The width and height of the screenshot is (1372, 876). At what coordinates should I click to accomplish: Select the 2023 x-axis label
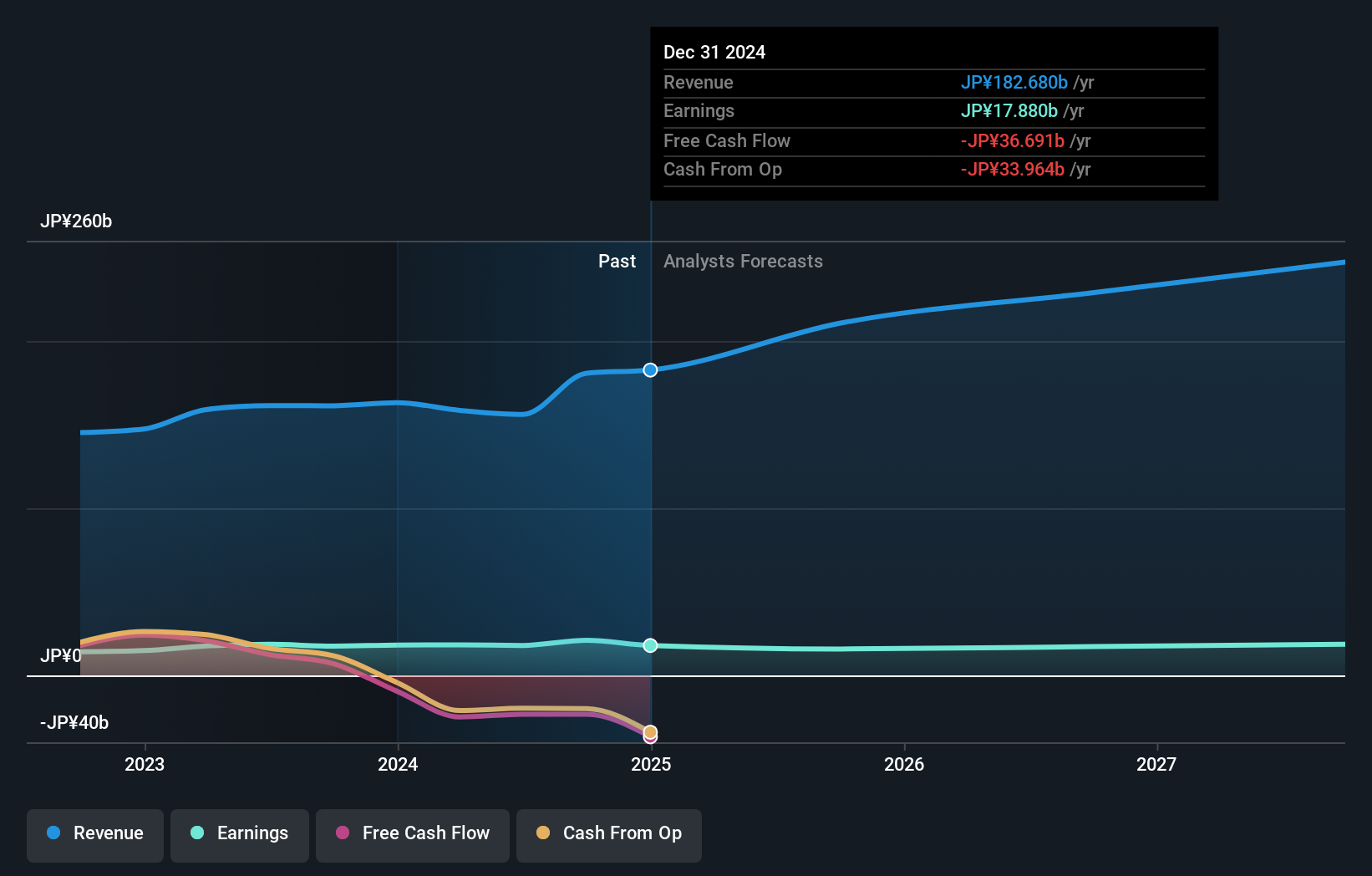[x=145, y=764]
